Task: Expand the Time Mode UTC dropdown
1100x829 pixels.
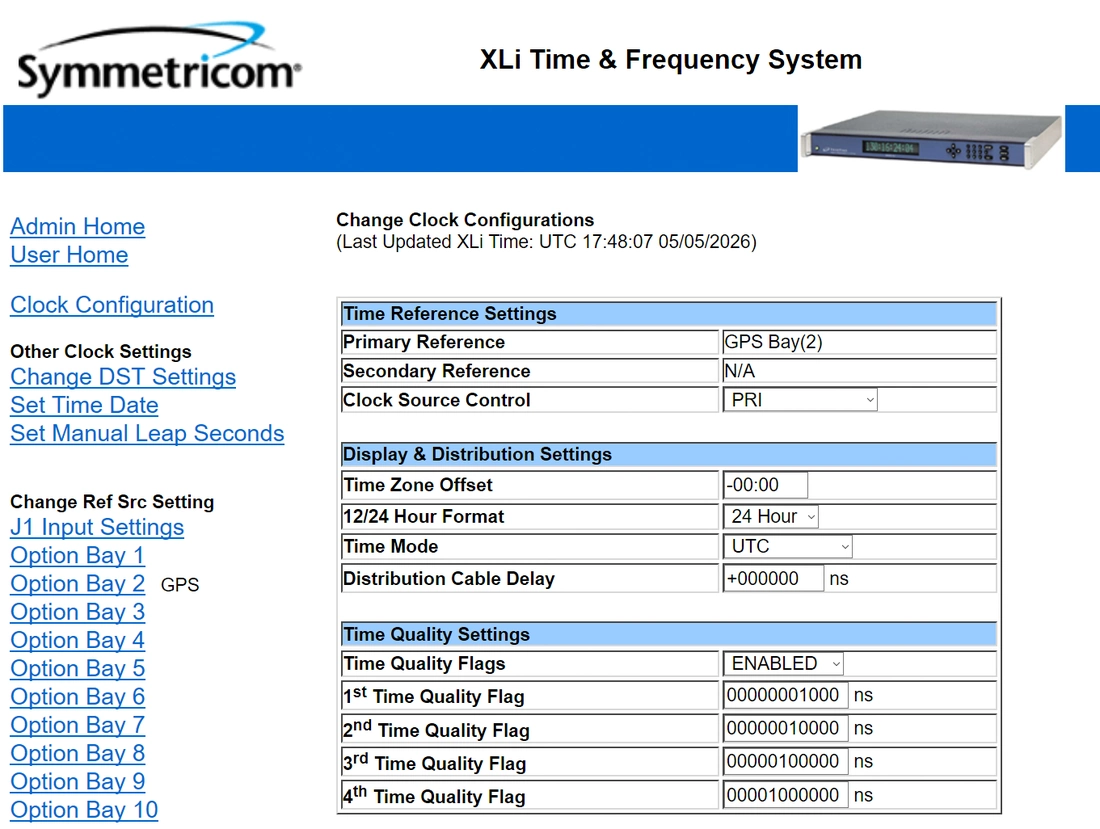Action: (x=788, y=546)
